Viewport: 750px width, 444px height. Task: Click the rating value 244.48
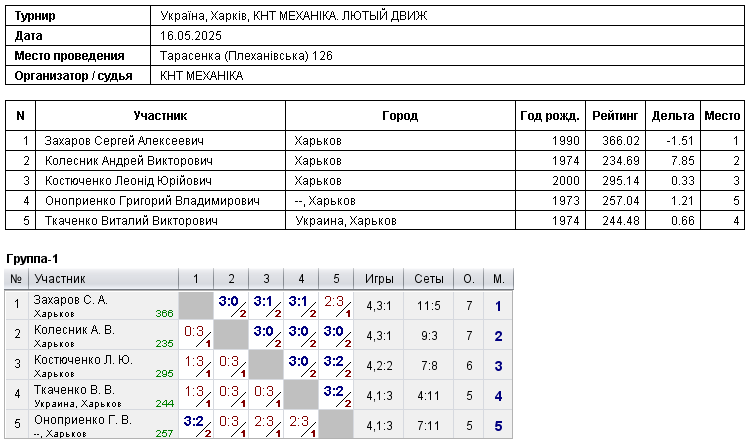click(x=621, y=221)
